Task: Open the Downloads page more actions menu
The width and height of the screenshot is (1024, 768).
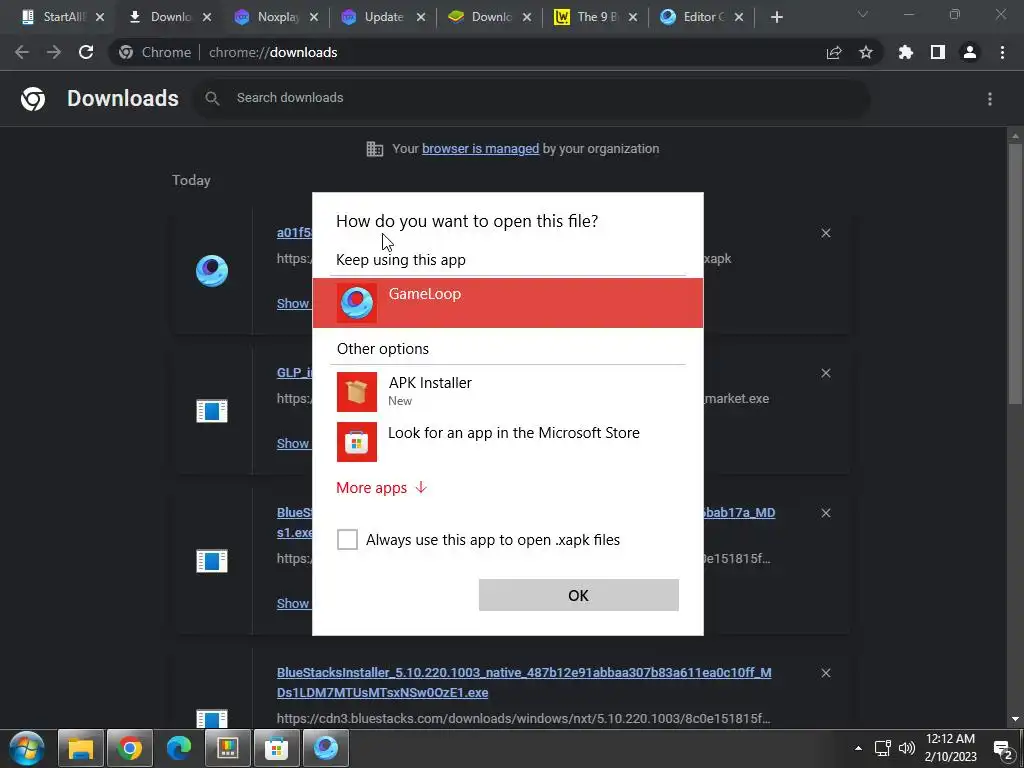Action: click(990, 99)
